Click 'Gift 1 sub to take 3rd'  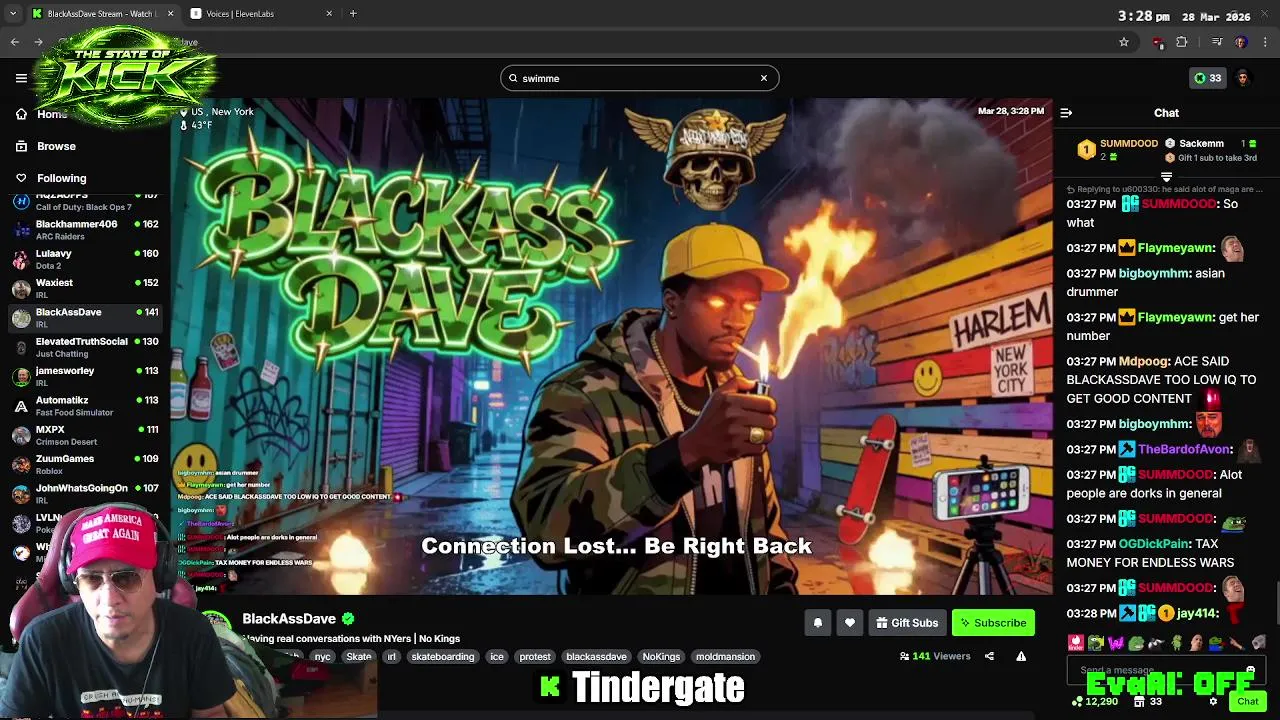pyautogui.click(x=1211, y=158)
